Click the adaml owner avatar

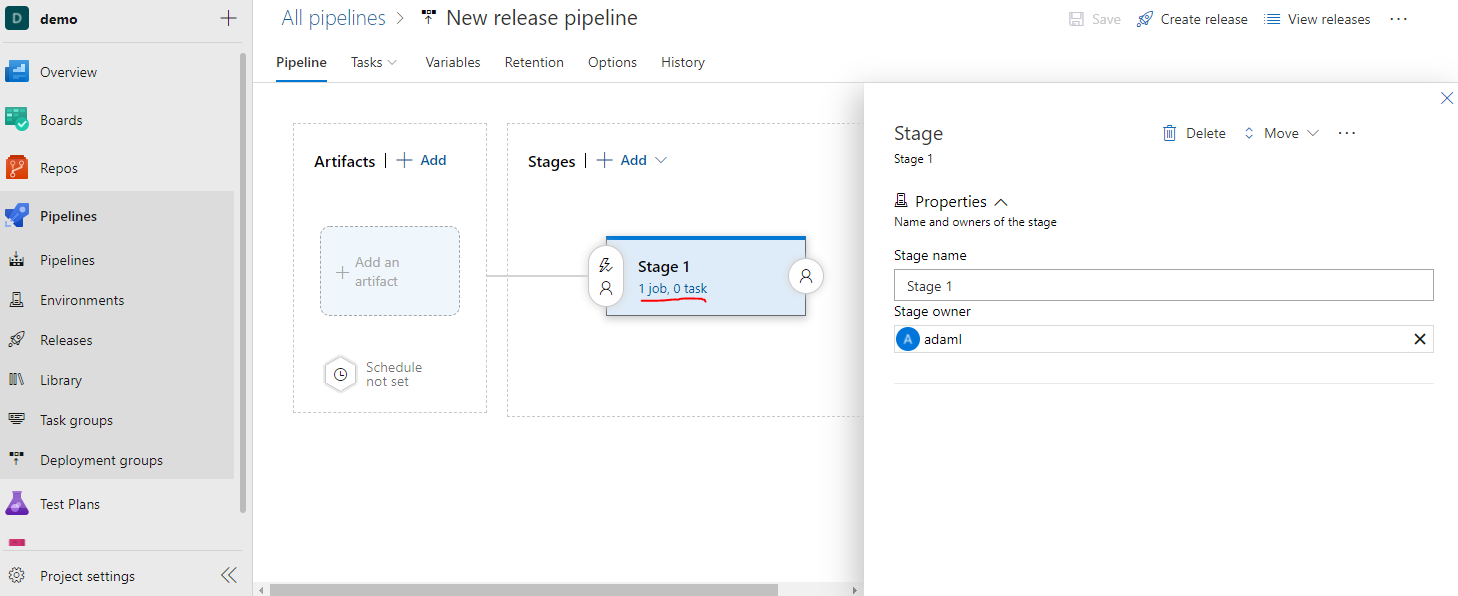908,339
